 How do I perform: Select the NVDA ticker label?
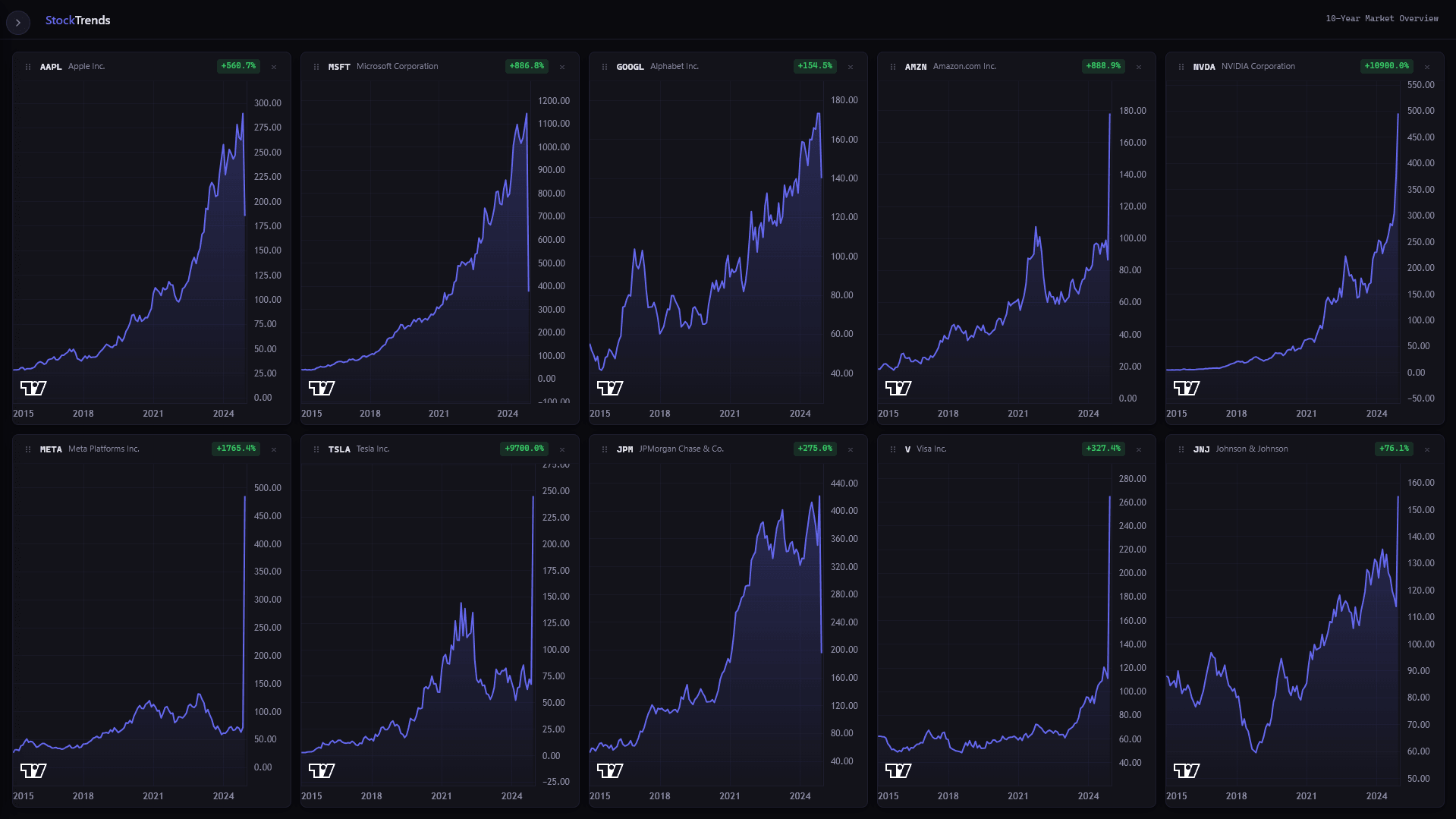click(1204, 67)
